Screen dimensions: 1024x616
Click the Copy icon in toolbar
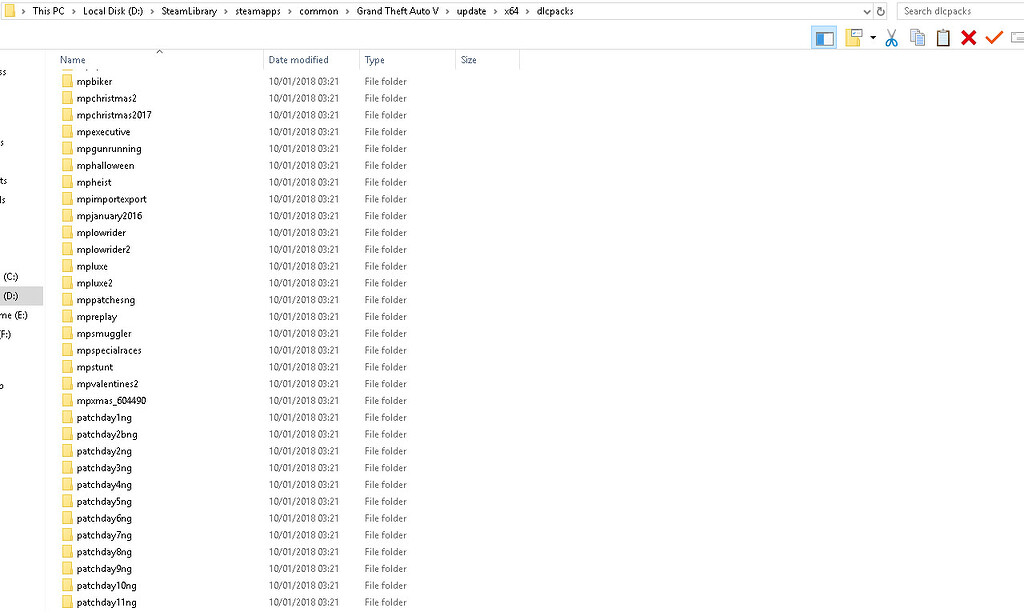tap(918, 38)
